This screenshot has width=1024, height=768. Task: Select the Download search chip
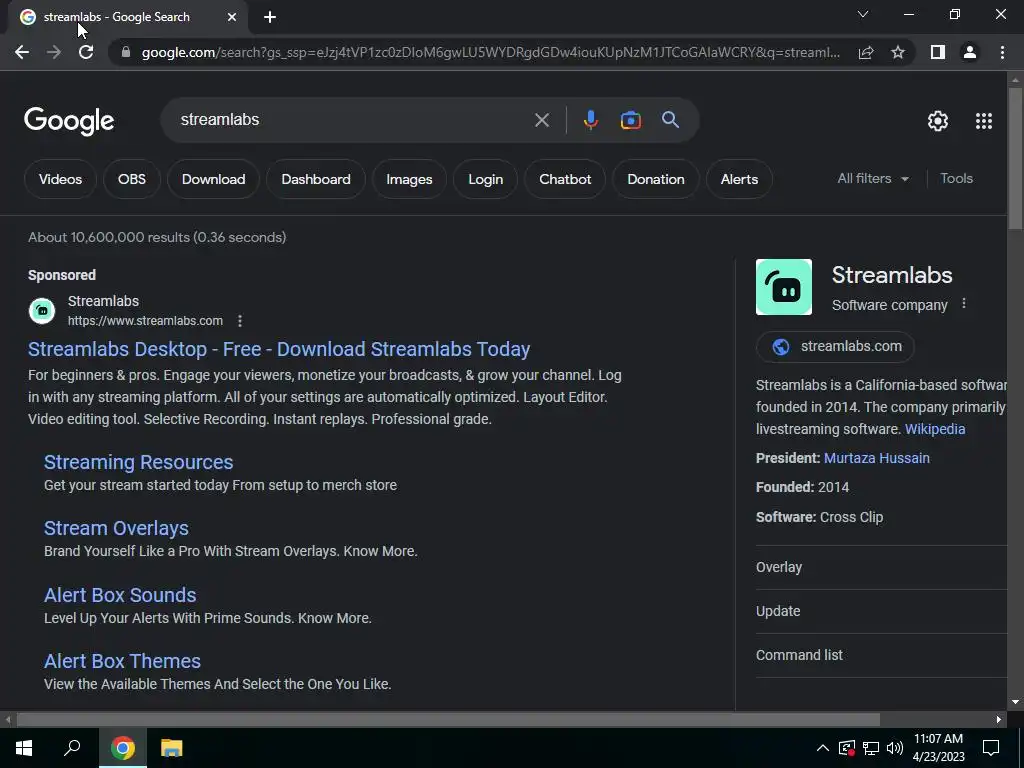click(x=214, y=179)
